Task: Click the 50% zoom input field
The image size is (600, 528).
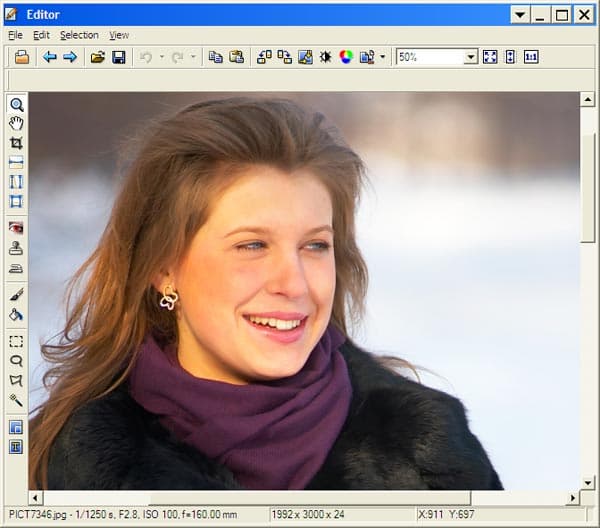Action: (430, 57)
